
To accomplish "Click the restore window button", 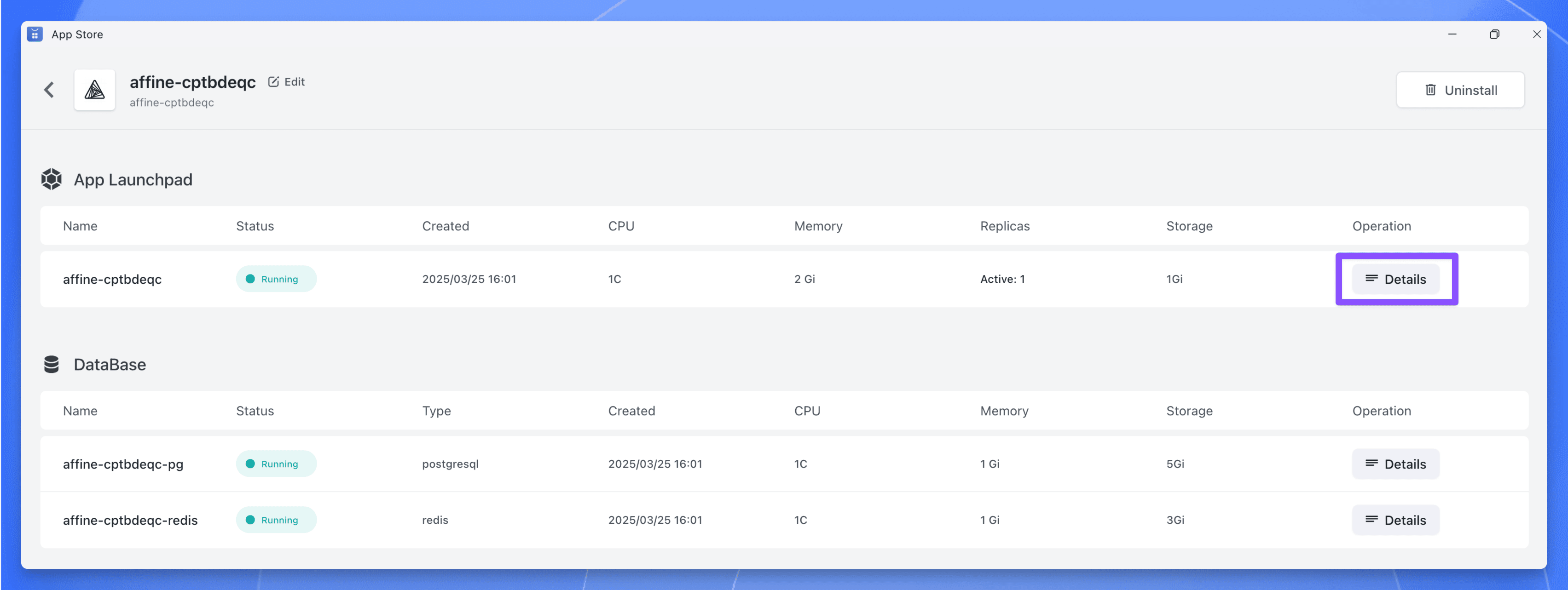I will point(1495,34).
